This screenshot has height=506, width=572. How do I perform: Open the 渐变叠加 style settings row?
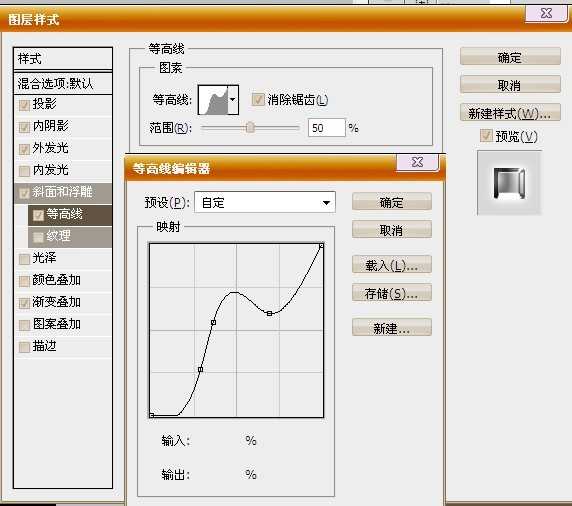(x=63, y=302)
